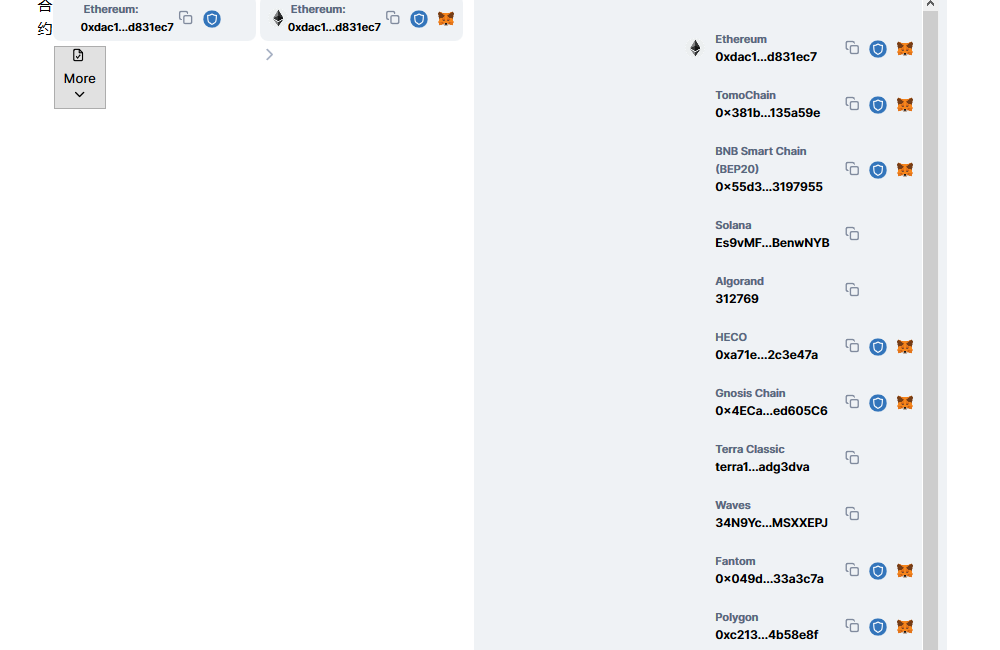
Task: Open the shield icon in the middle Ethereum card
Action: (419, 19)
